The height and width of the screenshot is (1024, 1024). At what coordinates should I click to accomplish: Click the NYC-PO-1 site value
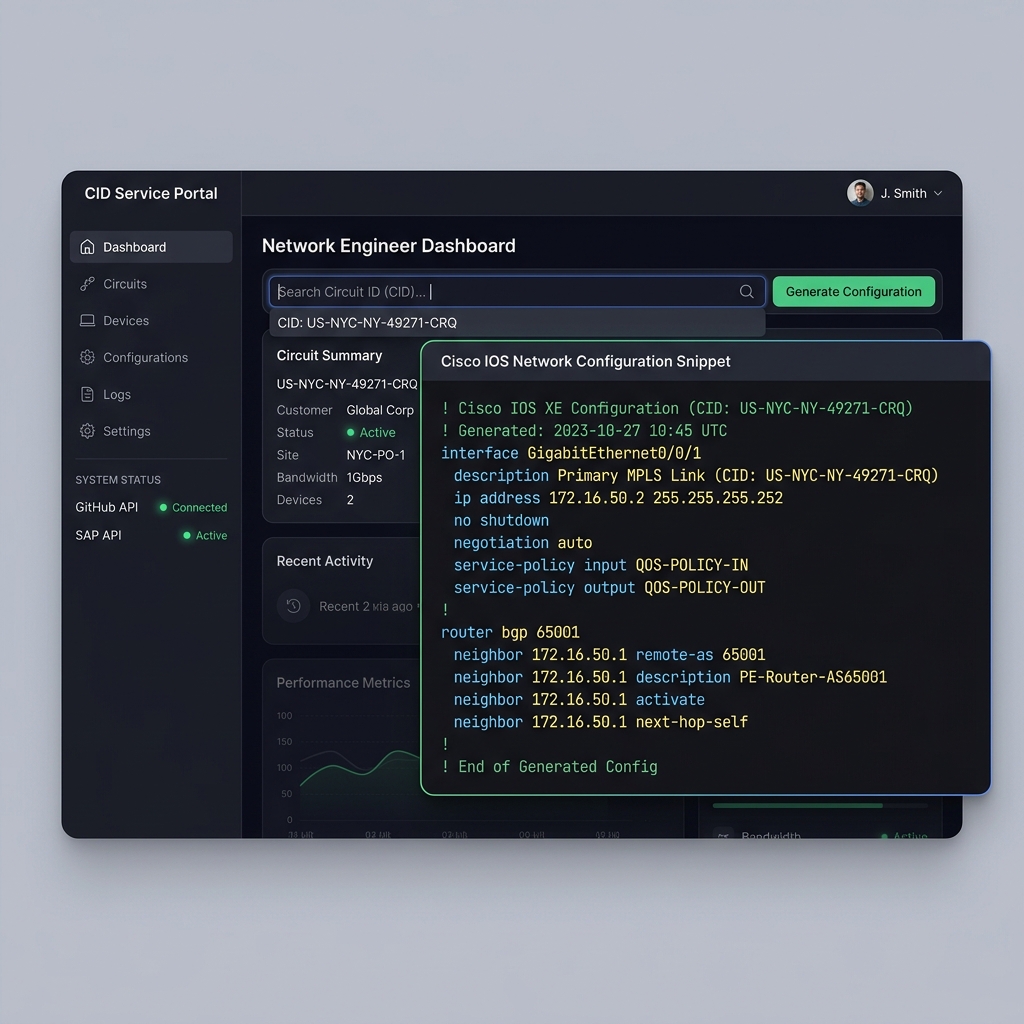click(376, 455)
